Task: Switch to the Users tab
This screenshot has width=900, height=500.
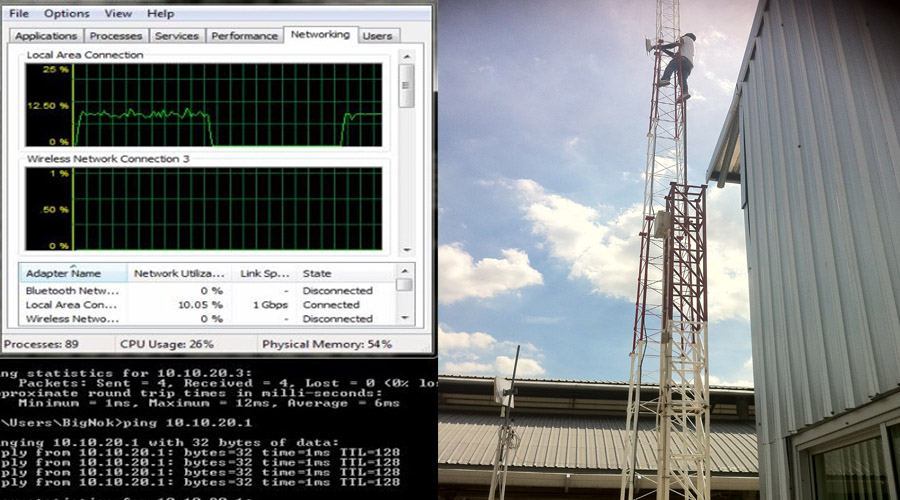Action: click(x=378, y=36)
